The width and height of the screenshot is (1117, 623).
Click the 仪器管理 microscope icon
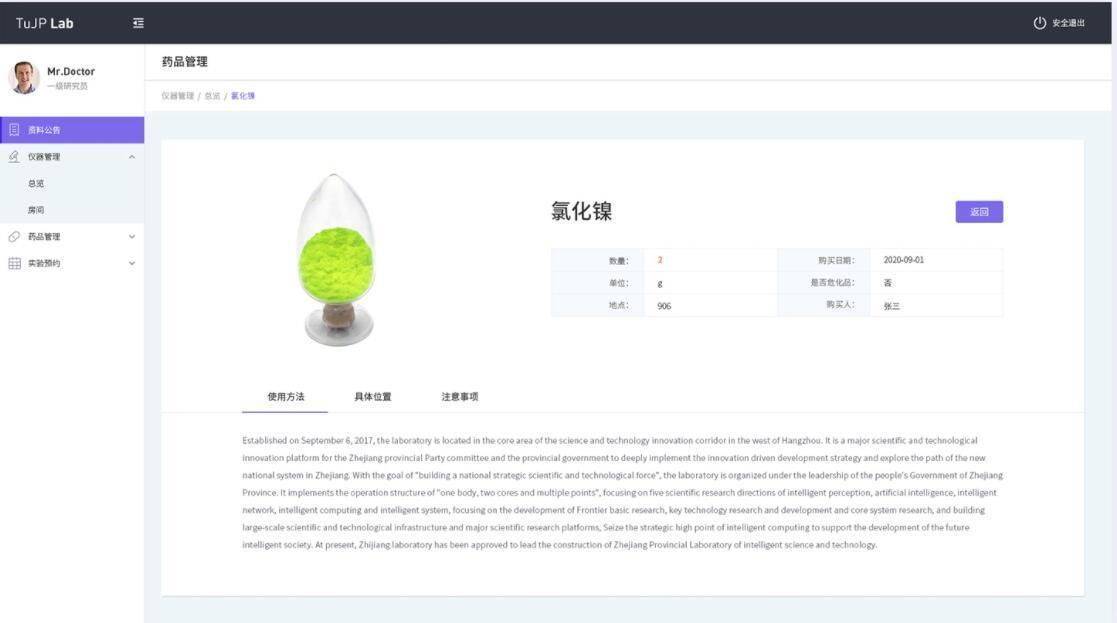pyautogui.click(x=14, y=157)
